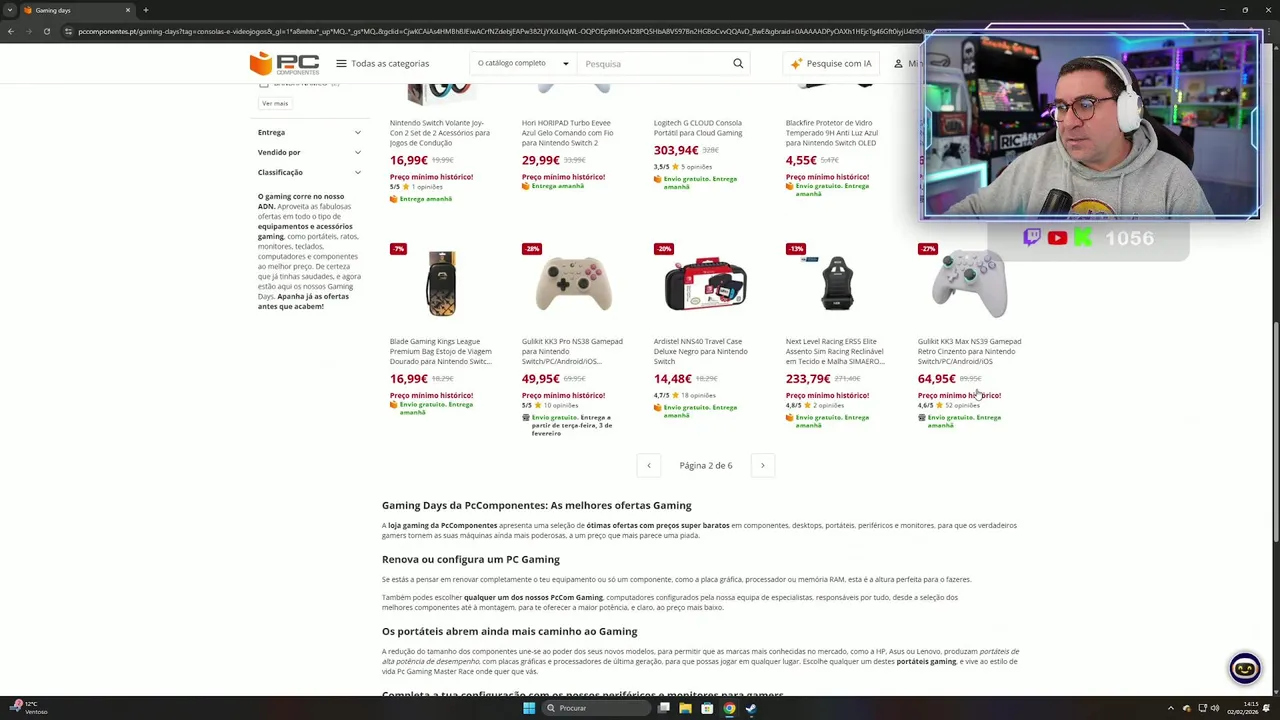Image resolution: width=1280 pixels, height=720 pixels.
Task: Open Task View in taskbar
Action: pyautogui.click(x=663, y=708)
